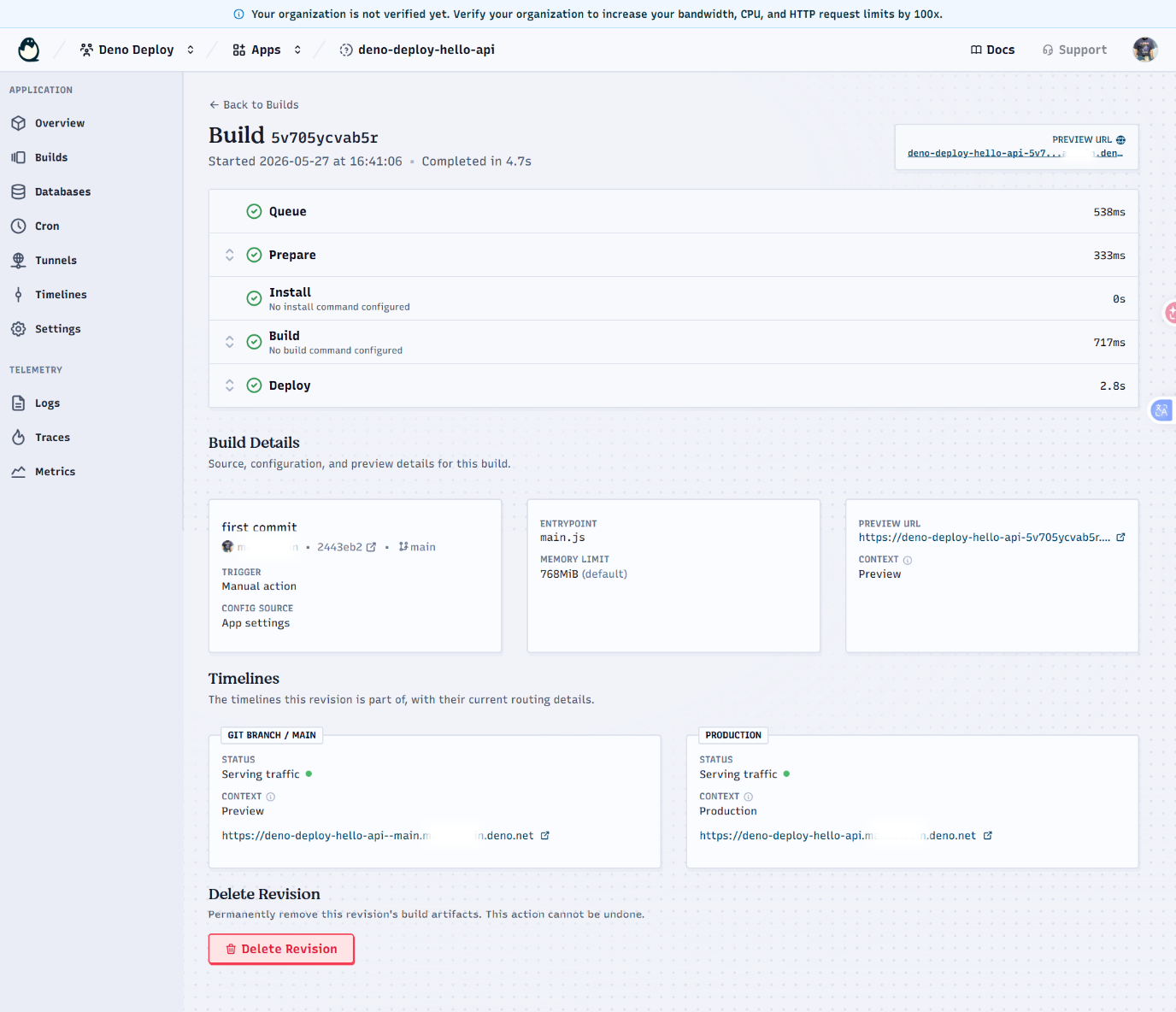Click the Builds sidebar icon
The height and width of the screenshot is (1012, 1176).
coord(18,157)
